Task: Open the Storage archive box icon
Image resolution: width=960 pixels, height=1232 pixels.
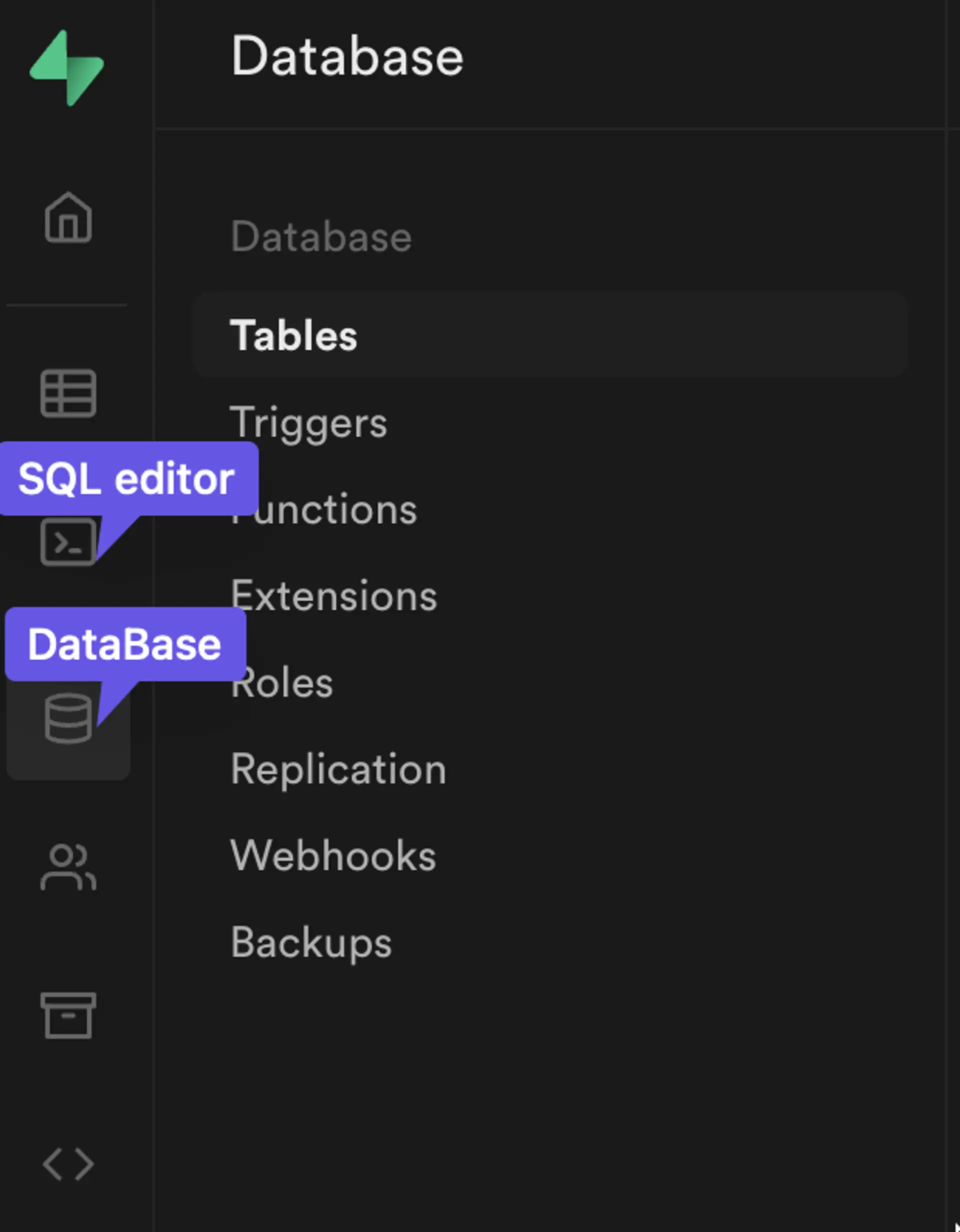Action: pos(68,1016)
